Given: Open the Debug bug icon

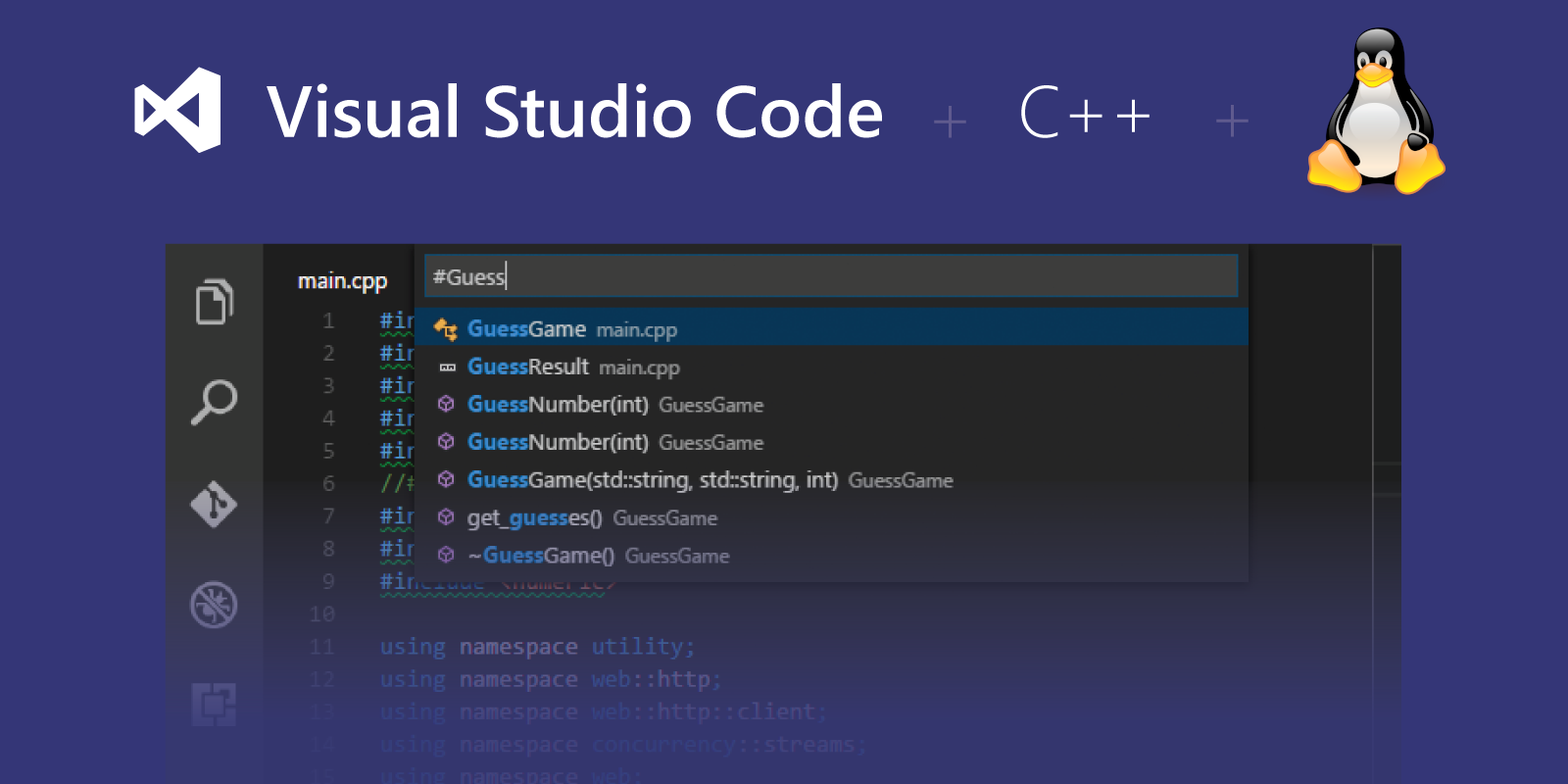Looking at the screenshot, I should click(215, 605).
